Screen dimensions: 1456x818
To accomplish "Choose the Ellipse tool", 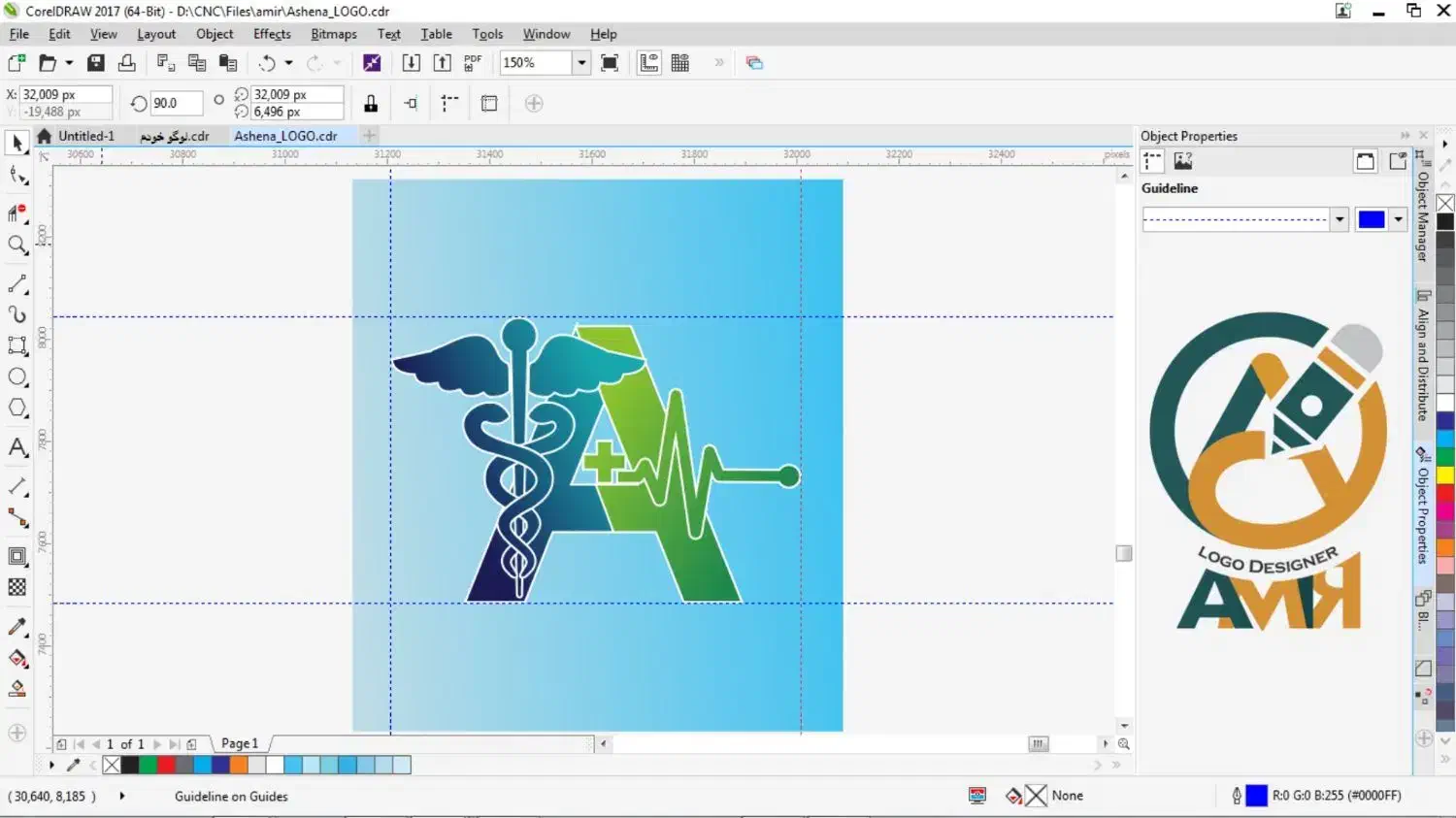I will [x=17, y=377].
